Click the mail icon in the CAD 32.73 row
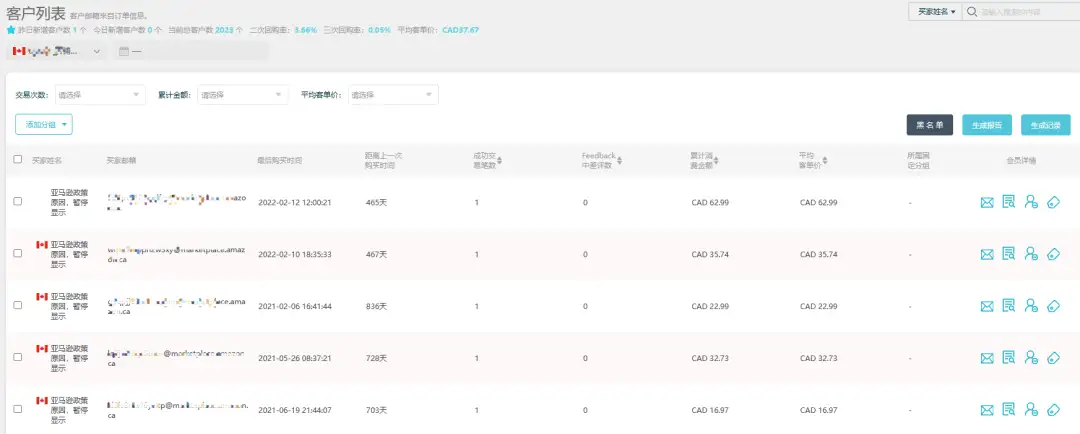1080x434 pixels. (987, 358)
